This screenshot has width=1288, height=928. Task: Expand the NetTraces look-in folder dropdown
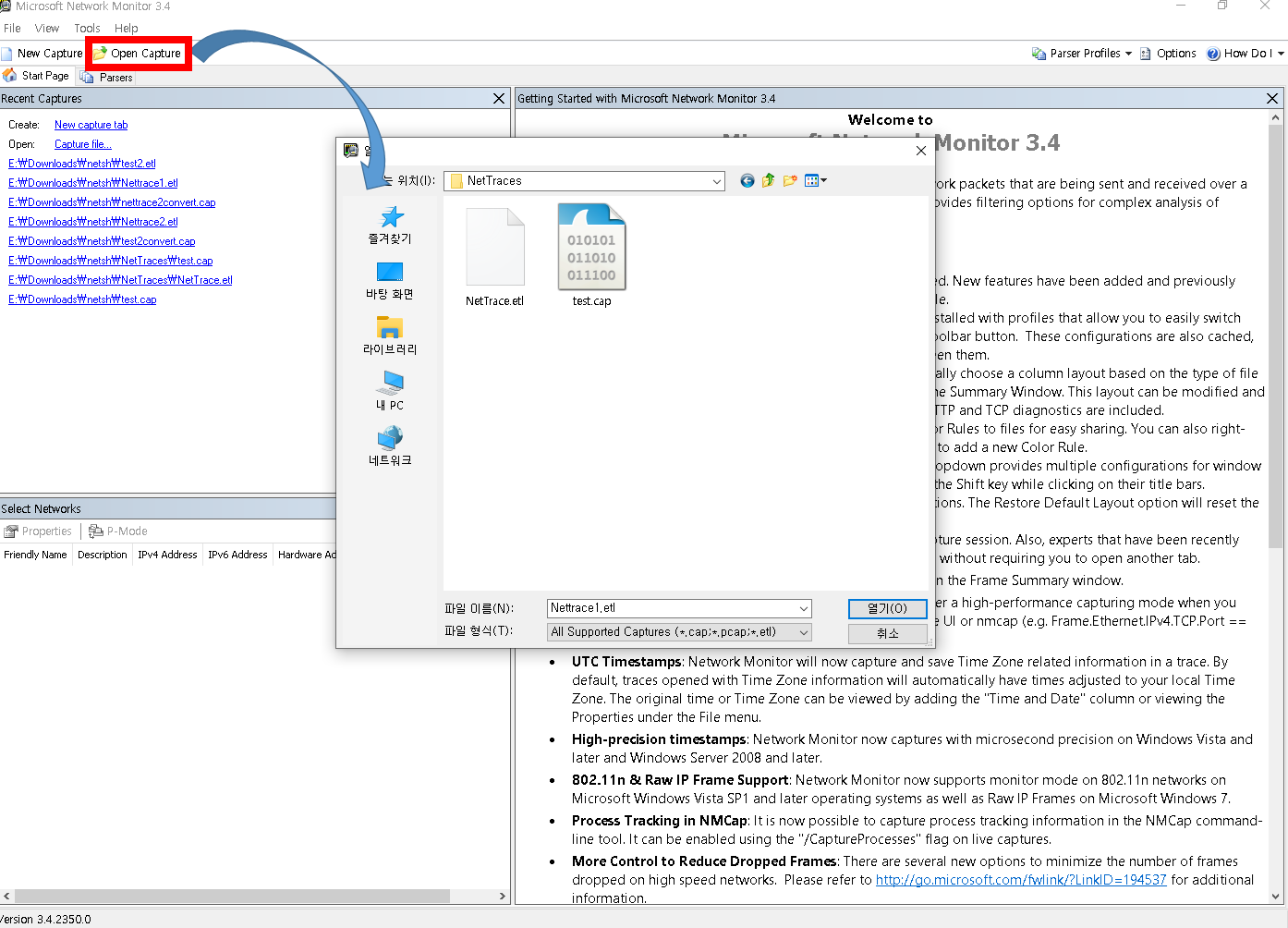point(717,181)
